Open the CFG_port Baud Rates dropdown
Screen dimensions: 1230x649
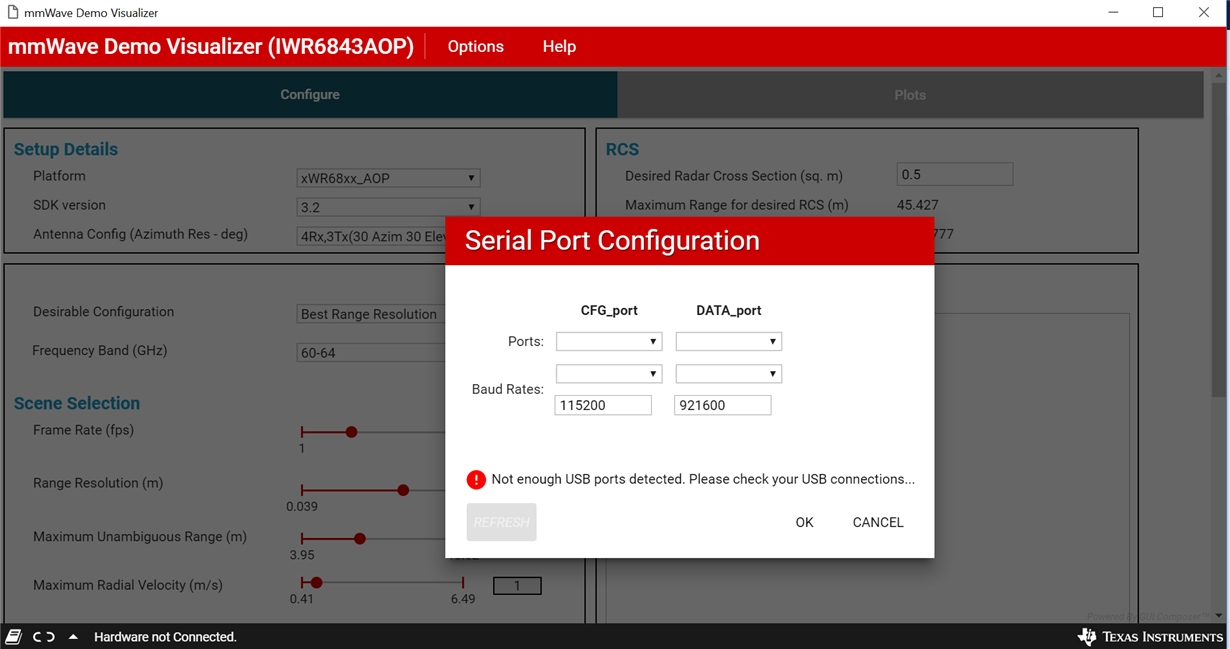tap(609, 374)
